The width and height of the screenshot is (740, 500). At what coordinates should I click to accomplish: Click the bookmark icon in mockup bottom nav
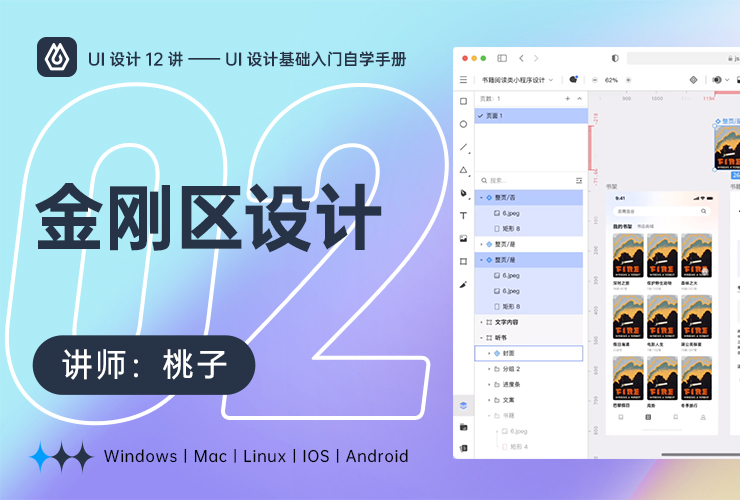tap(675, 417)
